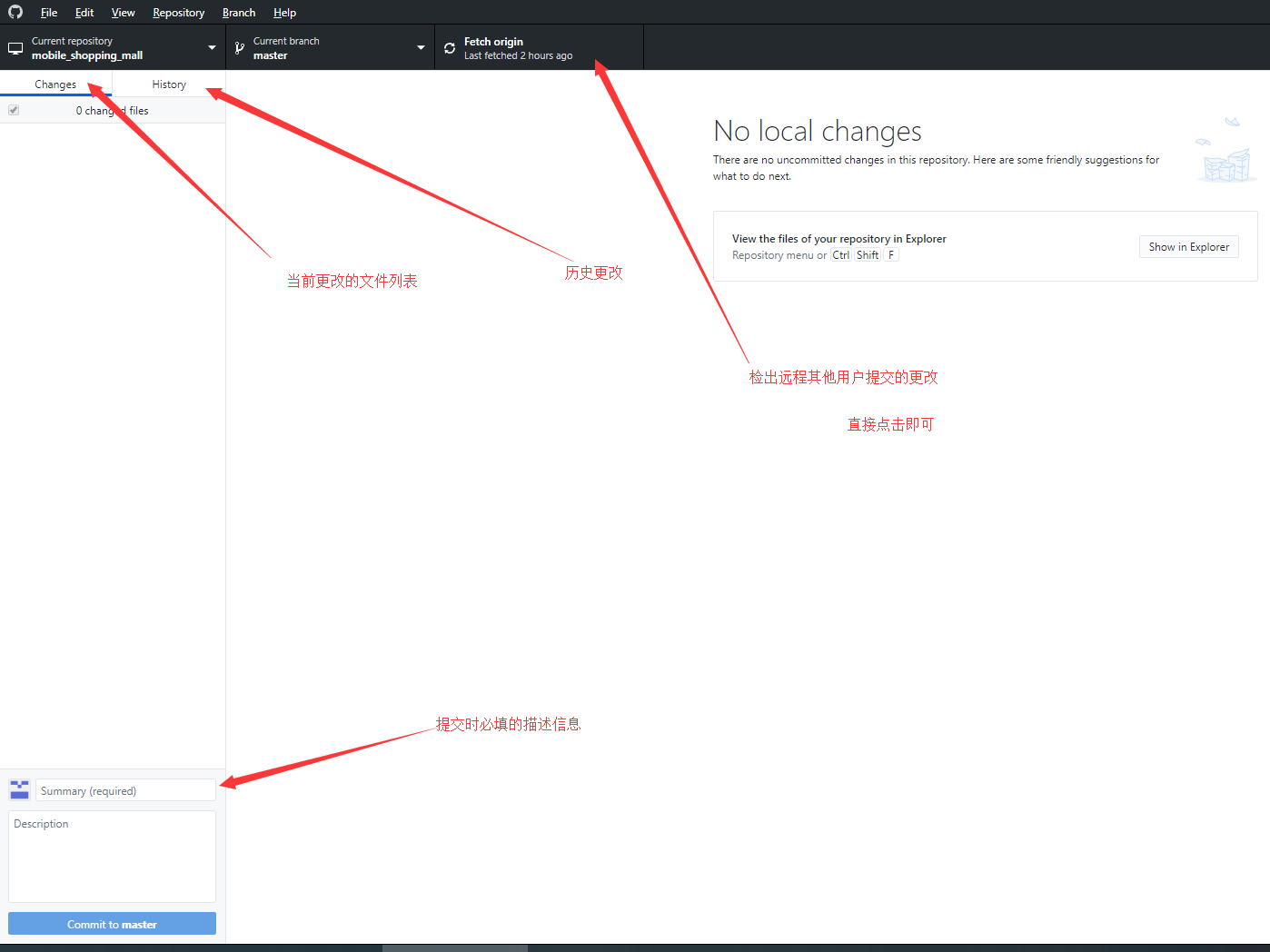
Task: Click the commit author avatar icon
Action: click(x=19, y=789)
